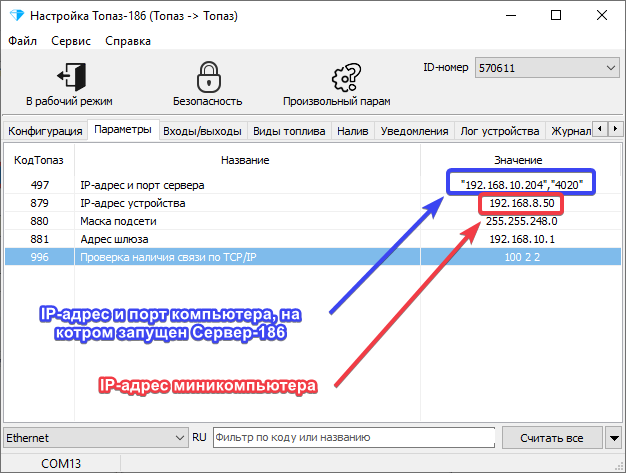Click the value 255.255.248.0
Viewport: 626px width, 473px height.
(521, 221)
